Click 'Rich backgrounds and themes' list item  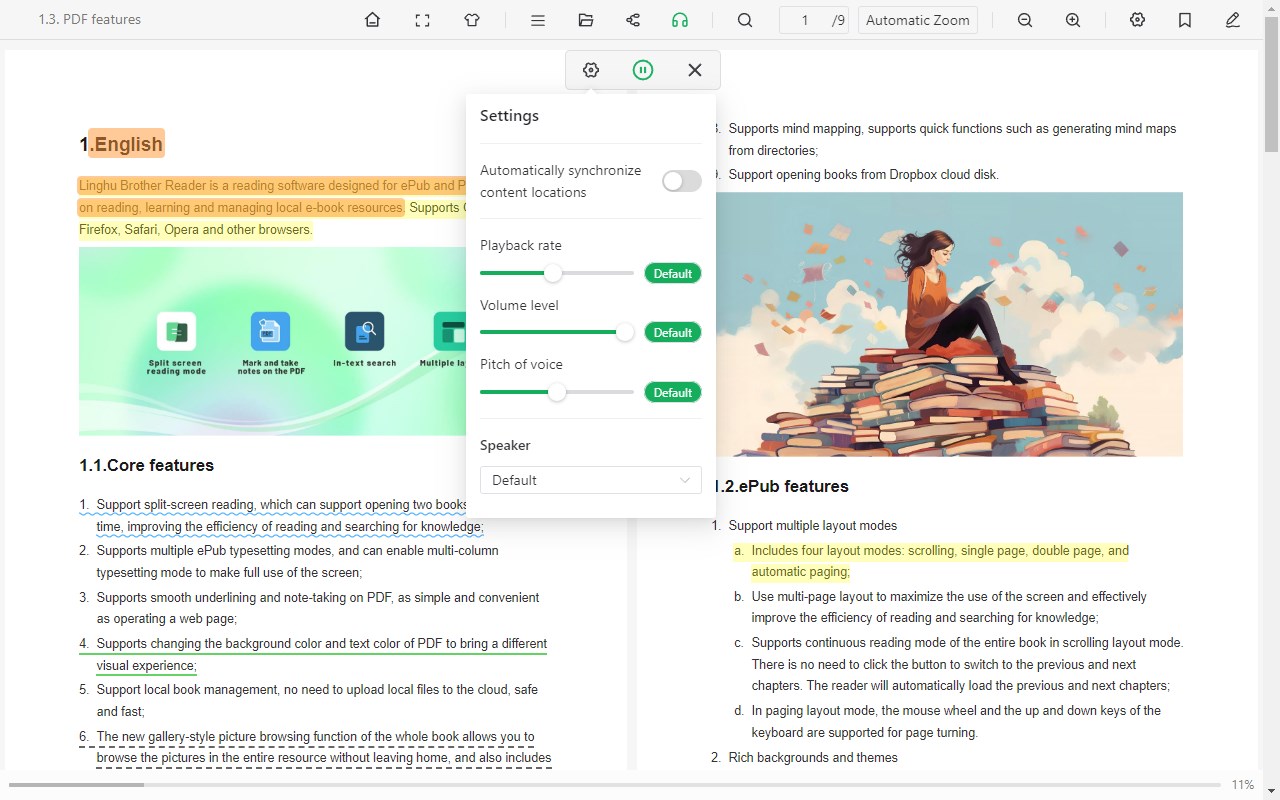point(813,757)
